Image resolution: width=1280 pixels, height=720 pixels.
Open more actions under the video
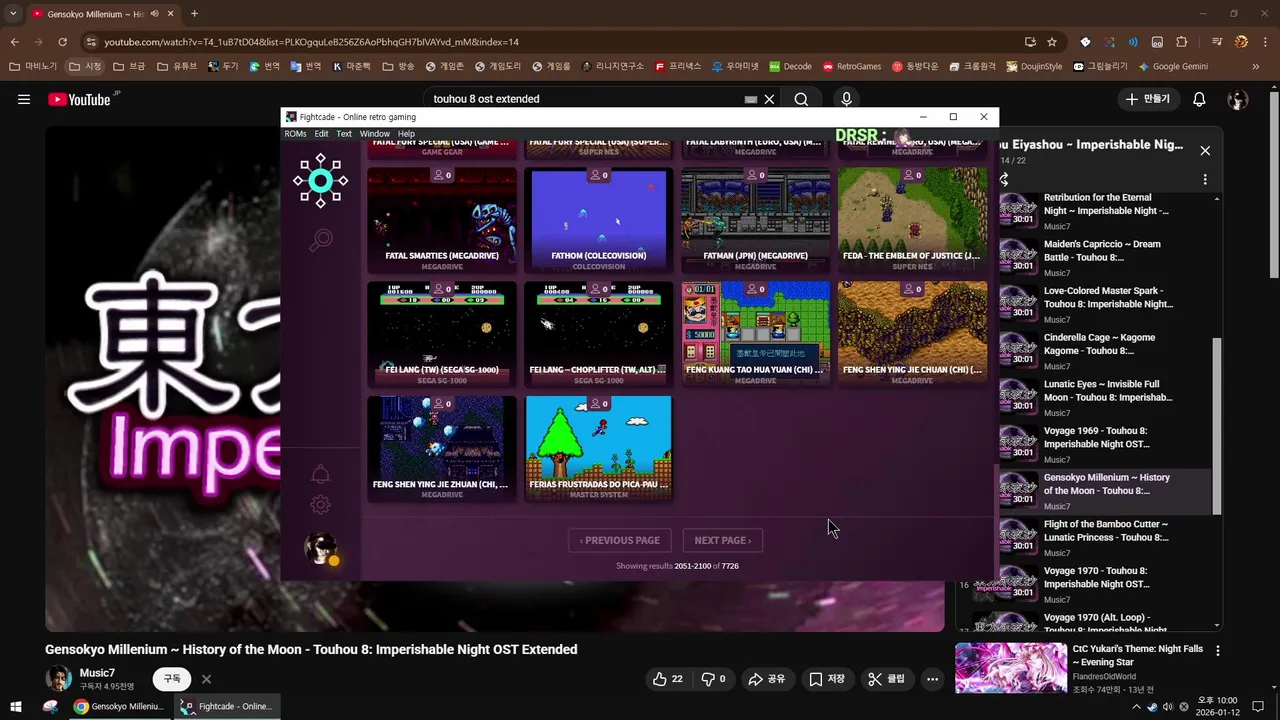[x=932, y=679]
